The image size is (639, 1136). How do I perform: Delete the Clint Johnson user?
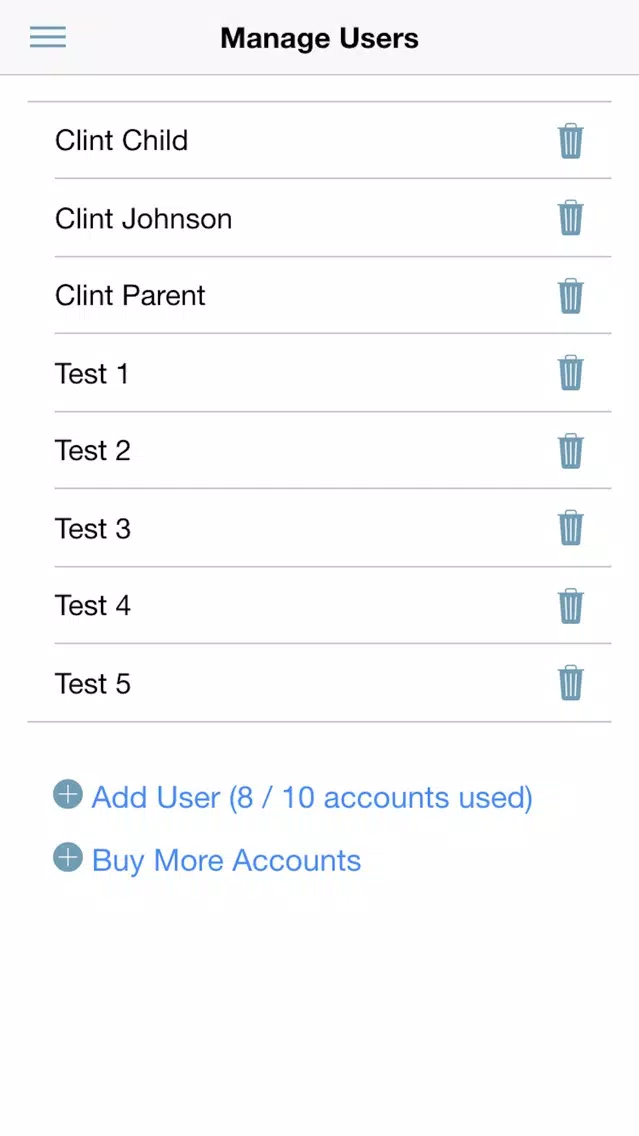(570, 218)
